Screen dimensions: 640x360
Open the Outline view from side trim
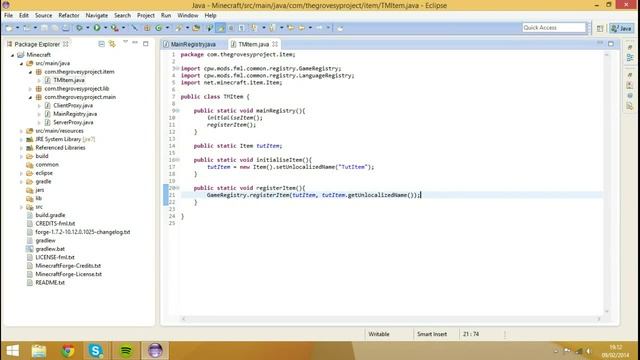pyautogui.click(x=630, y=58)
